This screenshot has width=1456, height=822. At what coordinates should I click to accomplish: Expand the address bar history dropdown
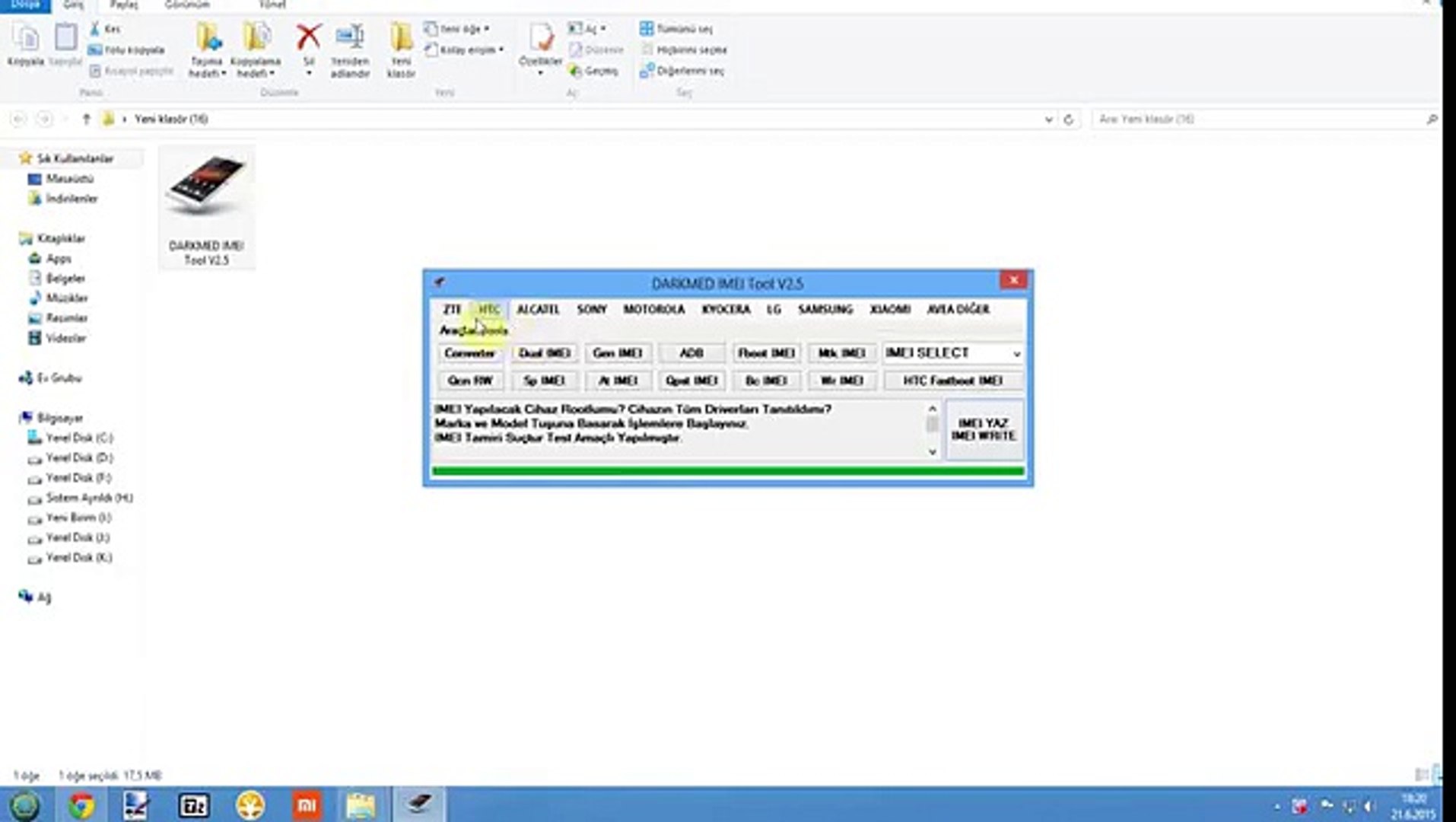[x=1048, y=119]
